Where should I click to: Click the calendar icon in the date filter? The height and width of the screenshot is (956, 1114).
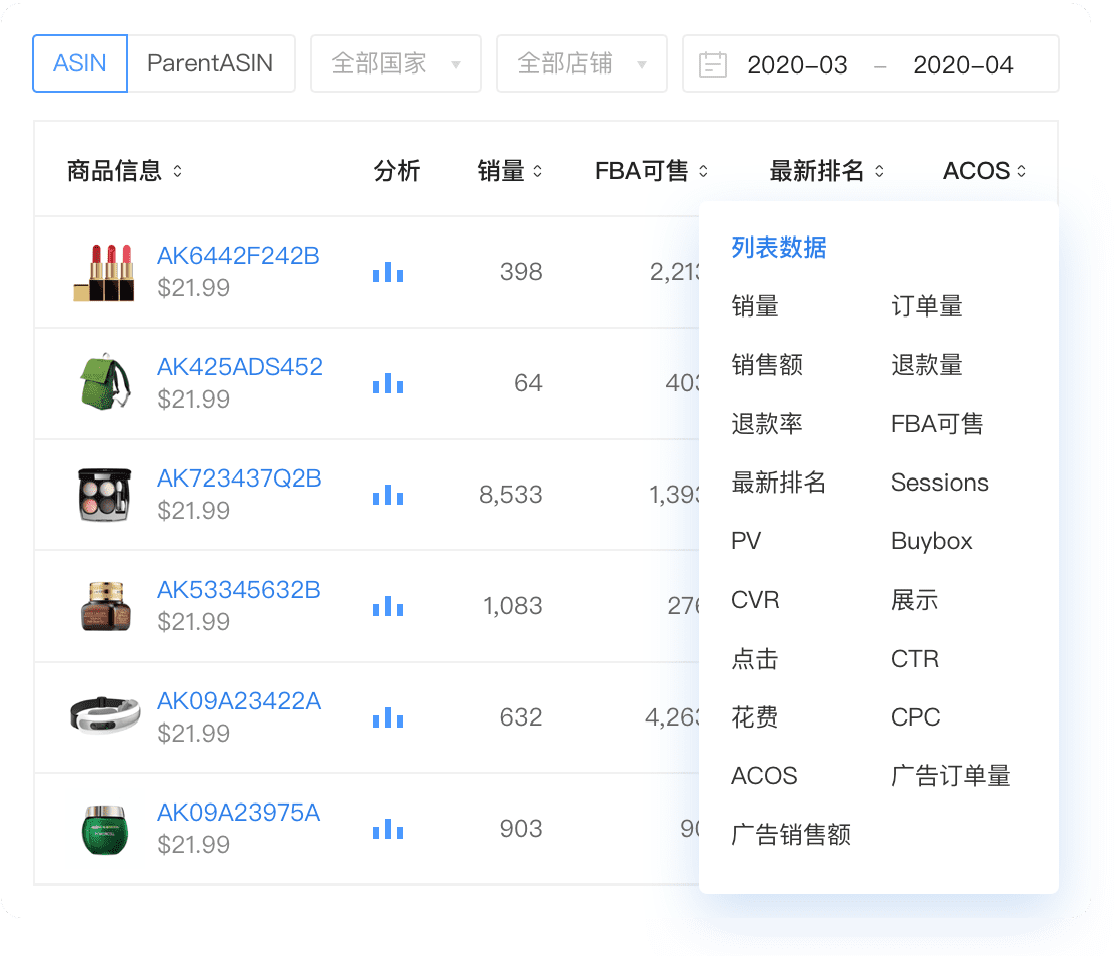tap(713, 63)
